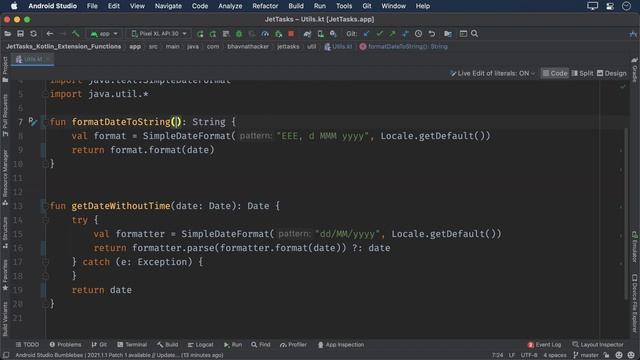Collapse the formatDateToString function fold marker
The image size is (640, 360).
pyautogui.click(x=45, y=122)
